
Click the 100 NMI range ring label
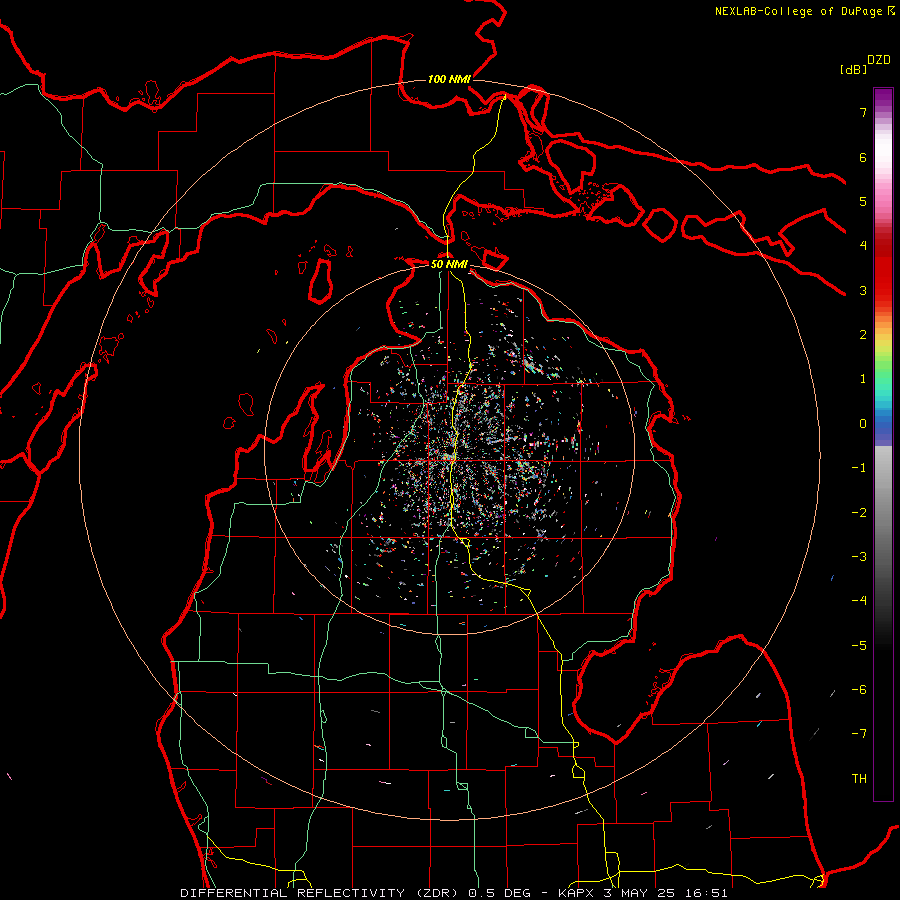(x=449, y=79)
